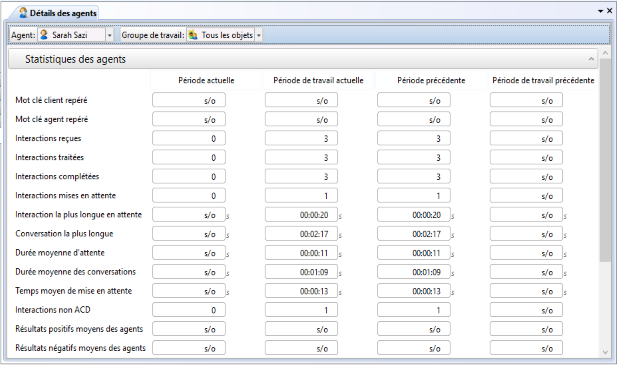Select the Détails des agents tab

coord(58,13)
